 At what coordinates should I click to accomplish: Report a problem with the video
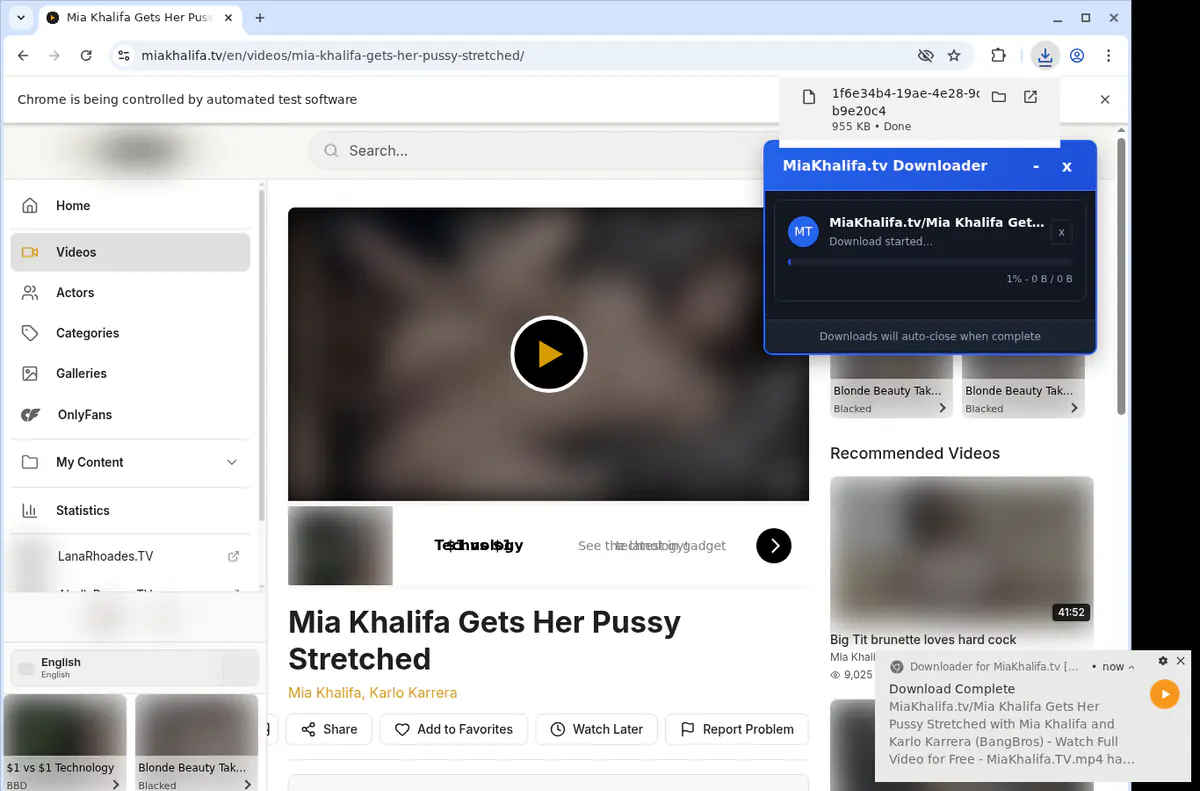(737, 729)
